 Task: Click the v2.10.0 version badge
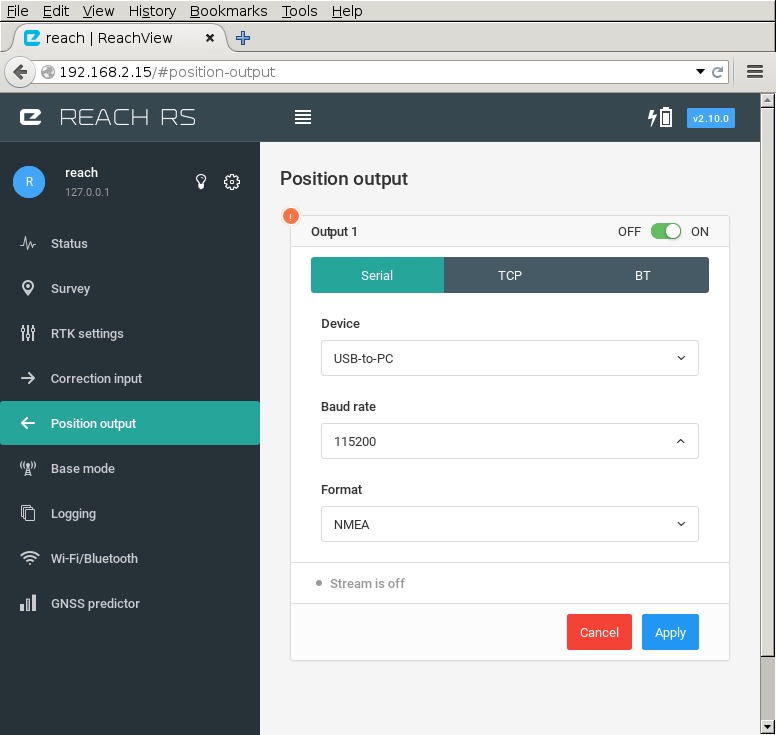(711, 118)
